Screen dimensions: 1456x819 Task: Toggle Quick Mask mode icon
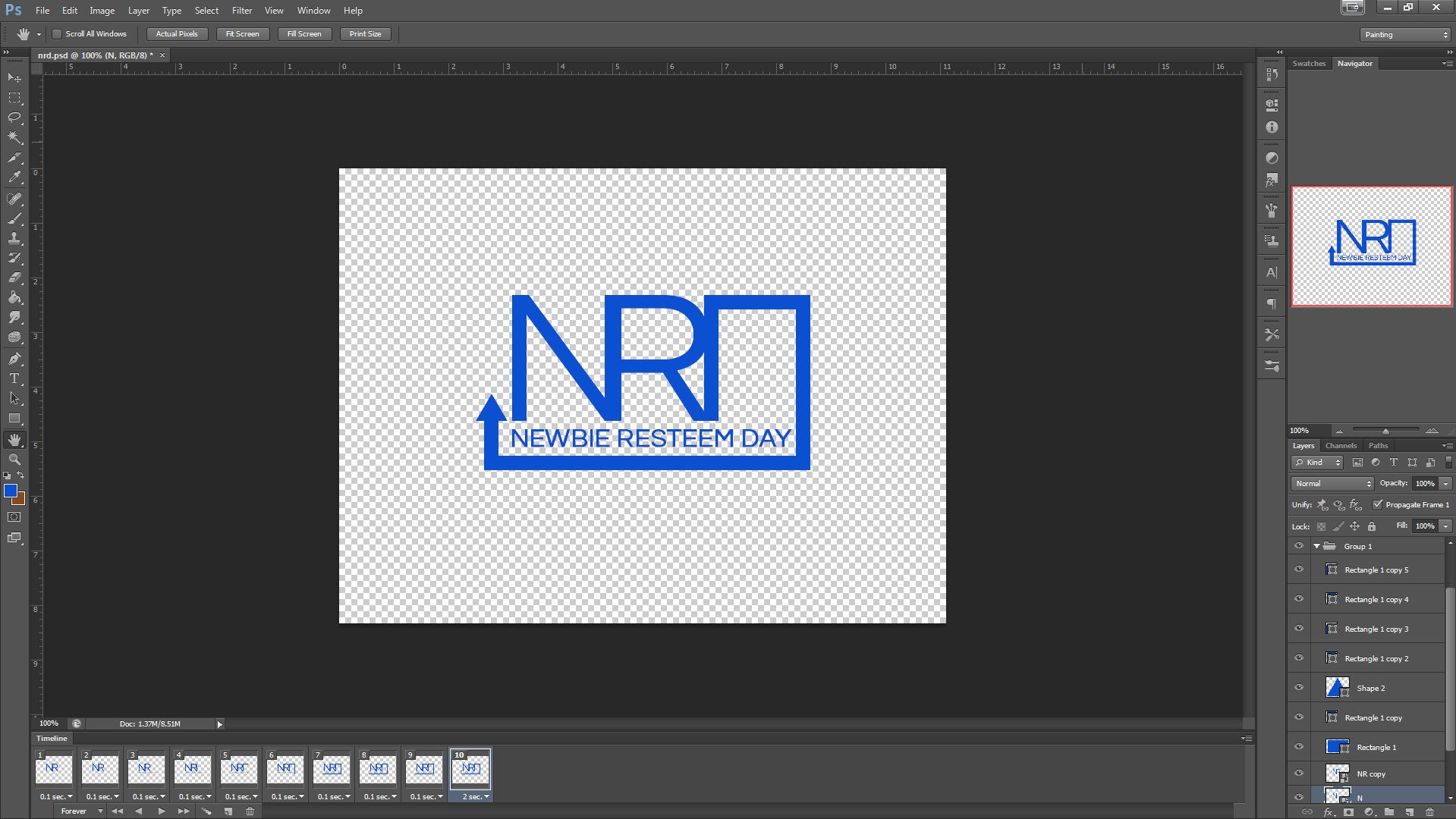[14, 517]
